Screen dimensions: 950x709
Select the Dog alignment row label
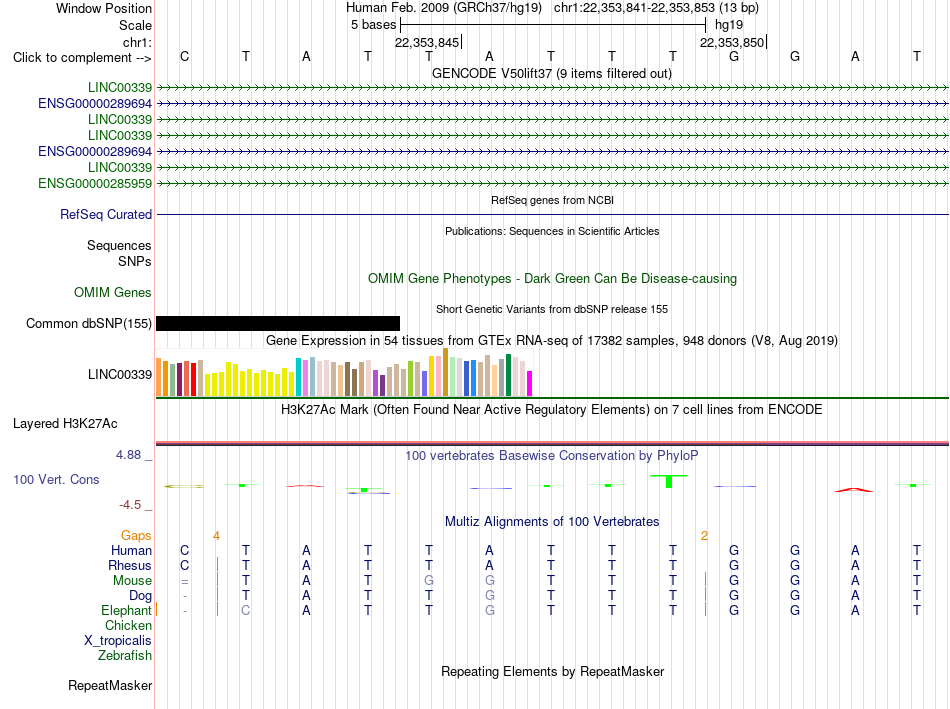tap(141, 596)
